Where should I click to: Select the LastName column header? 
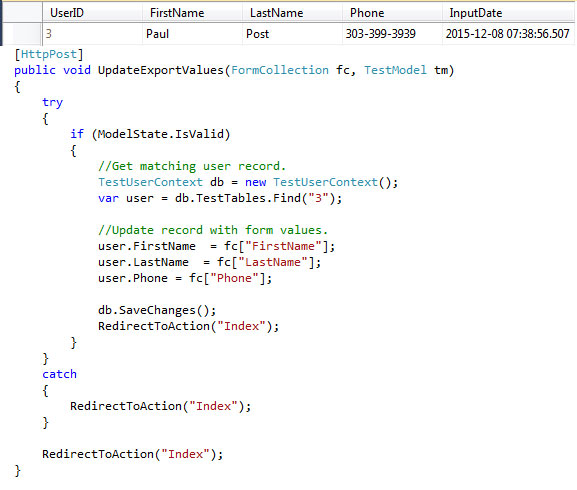[x=292, y=13]
